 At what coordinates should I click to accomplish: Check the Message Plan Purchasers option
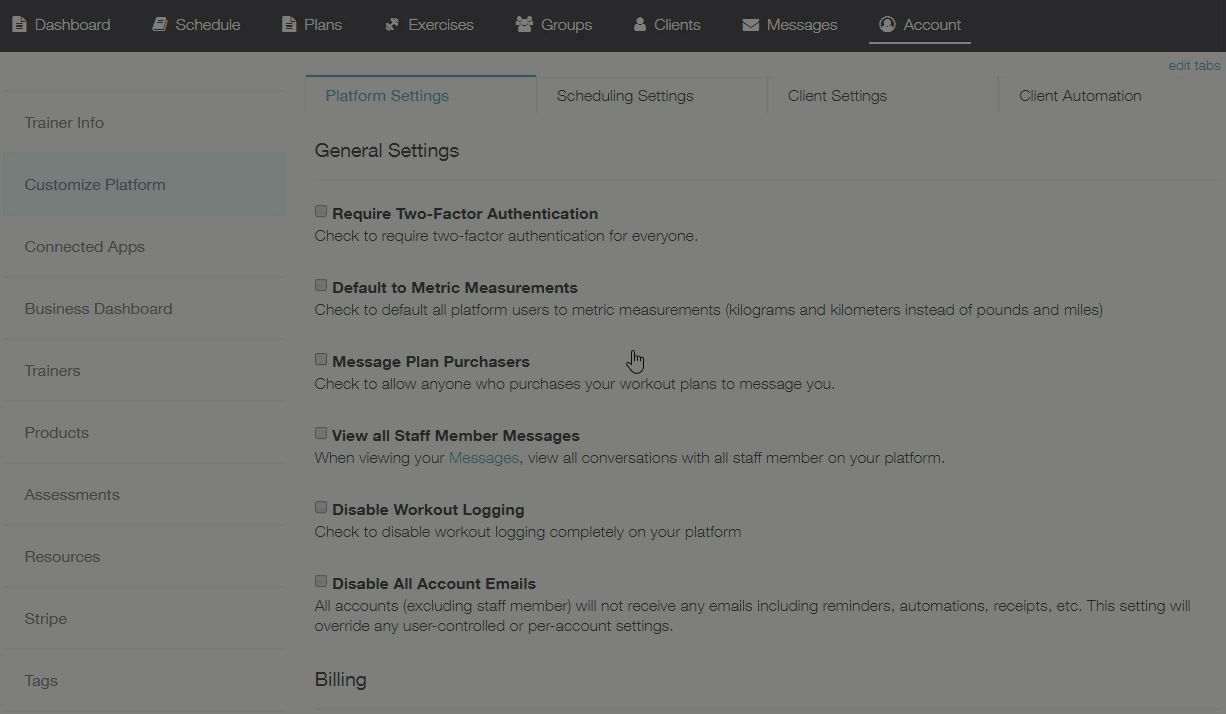tap(321, 360)
